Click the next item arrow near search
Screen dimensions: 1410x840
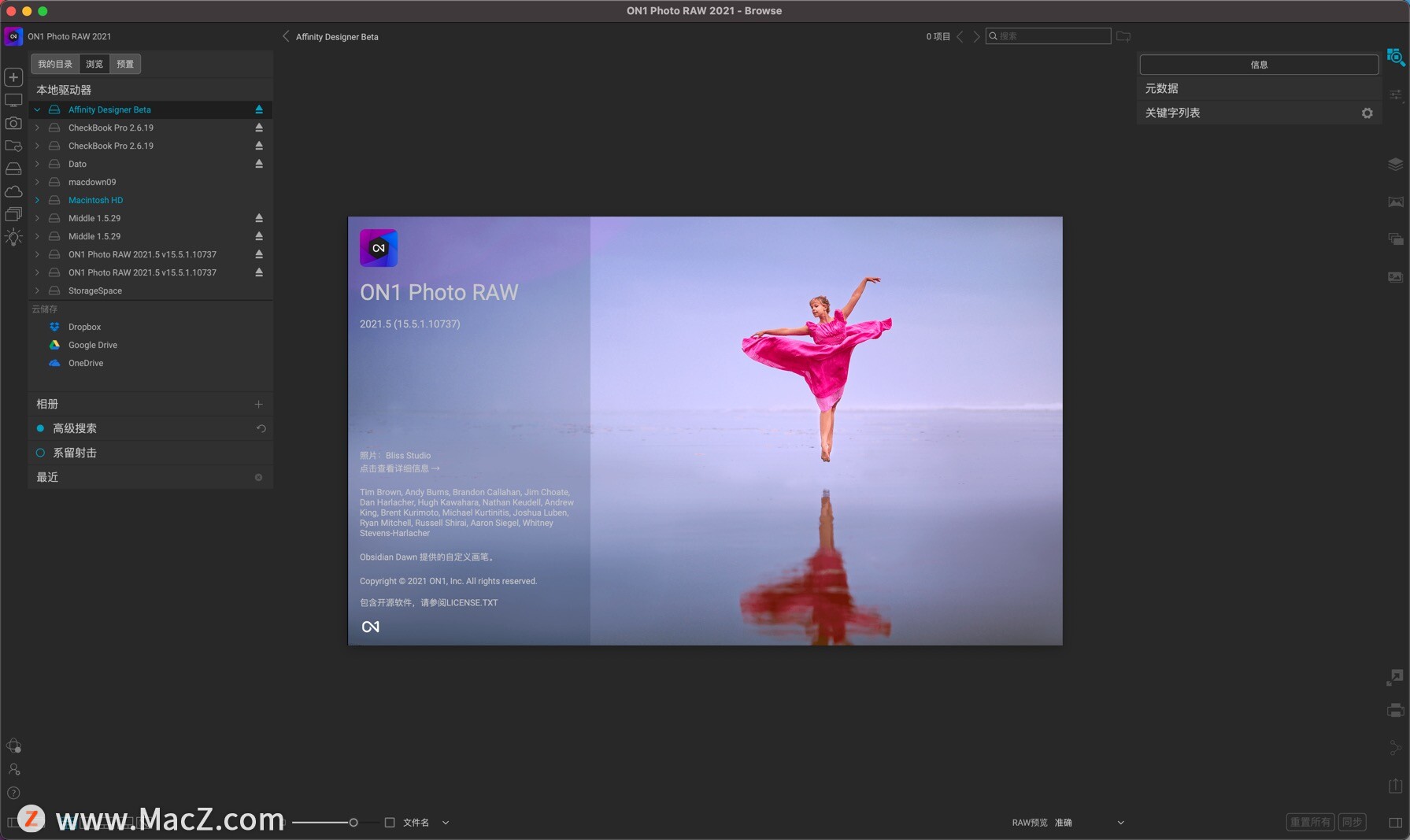976,36
